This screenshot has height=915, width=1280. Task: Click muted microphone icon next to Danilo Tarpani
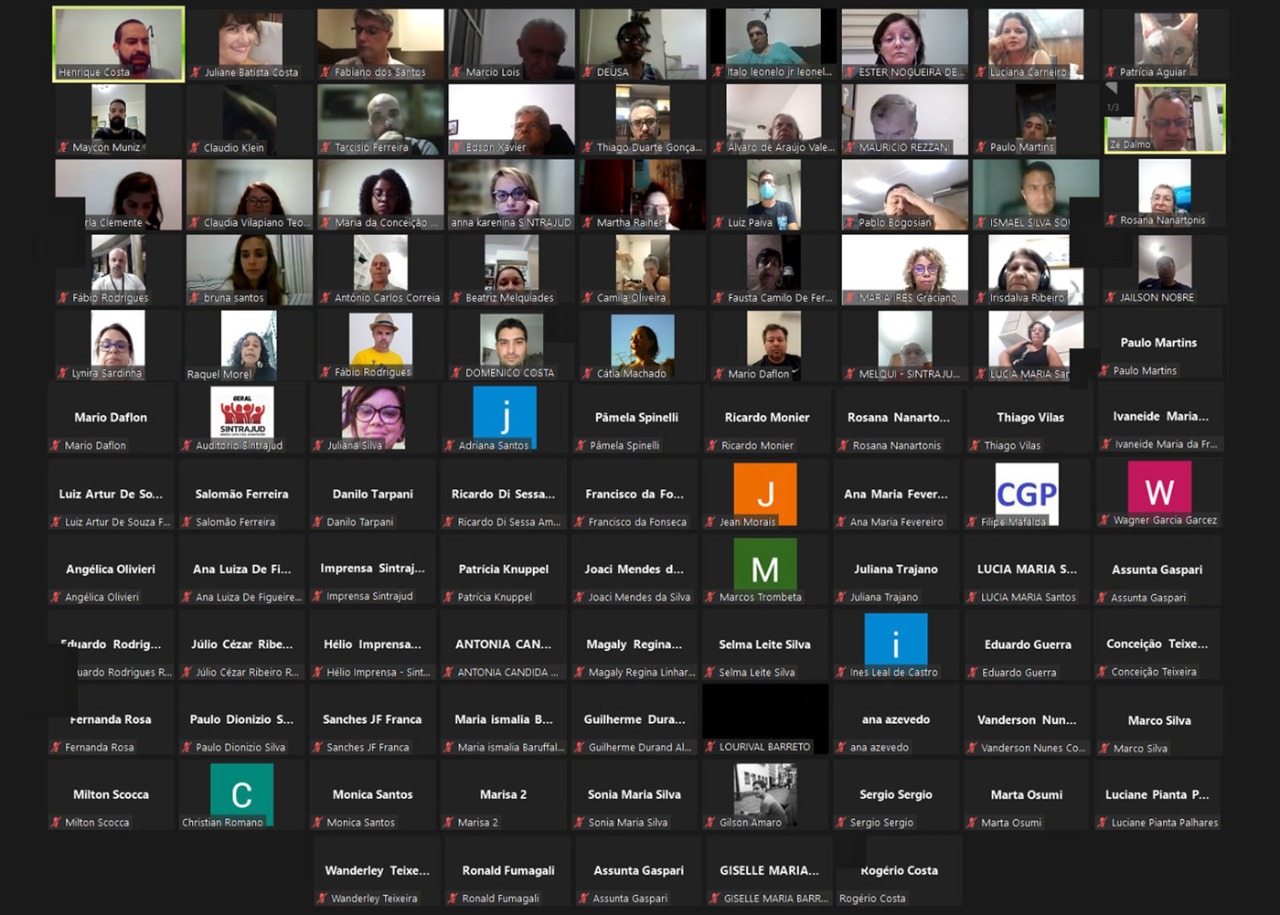tap(318, 522)
